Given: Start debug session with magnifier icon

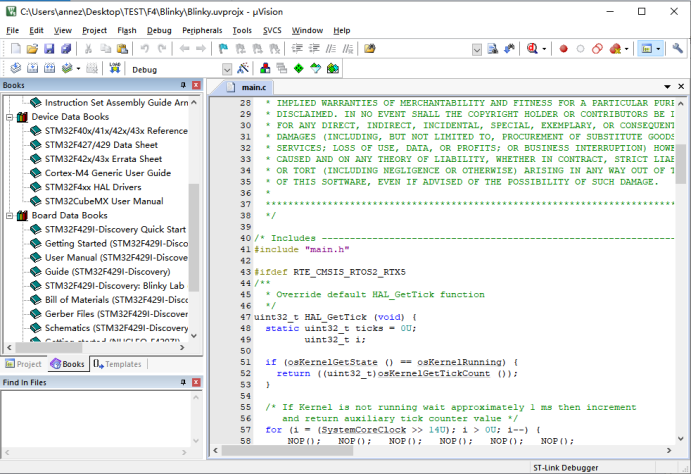Looking at the screenshot, I should click(x=533, y=48).
